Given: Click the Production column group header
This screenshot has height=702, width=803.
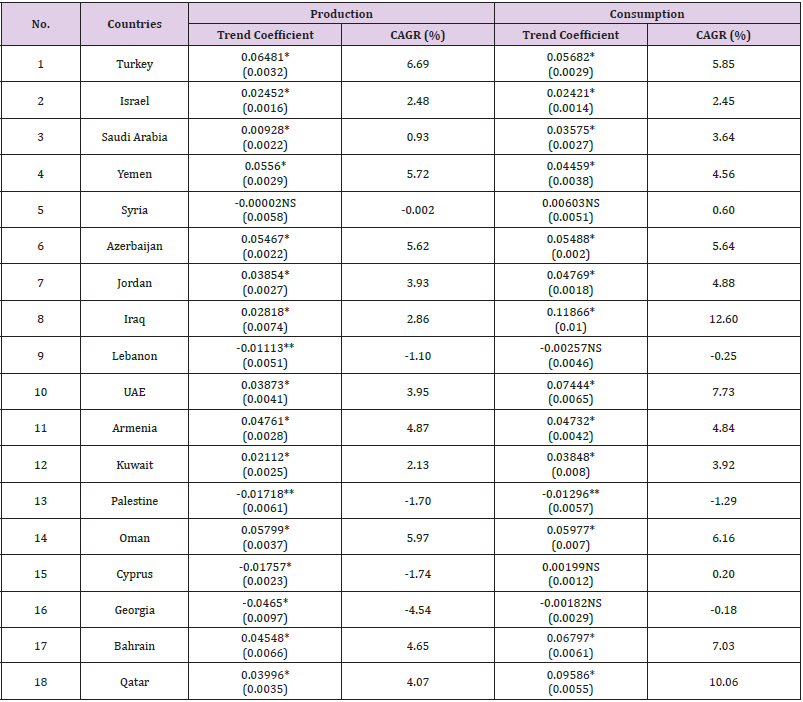Looking at the screenshot, I should coord(341,14).
